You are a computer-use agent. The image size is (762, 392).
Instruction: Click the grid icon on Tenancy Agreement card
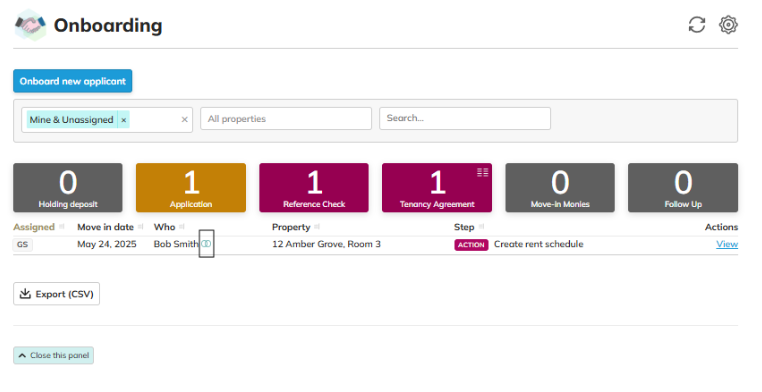click(x=483, y=172)
